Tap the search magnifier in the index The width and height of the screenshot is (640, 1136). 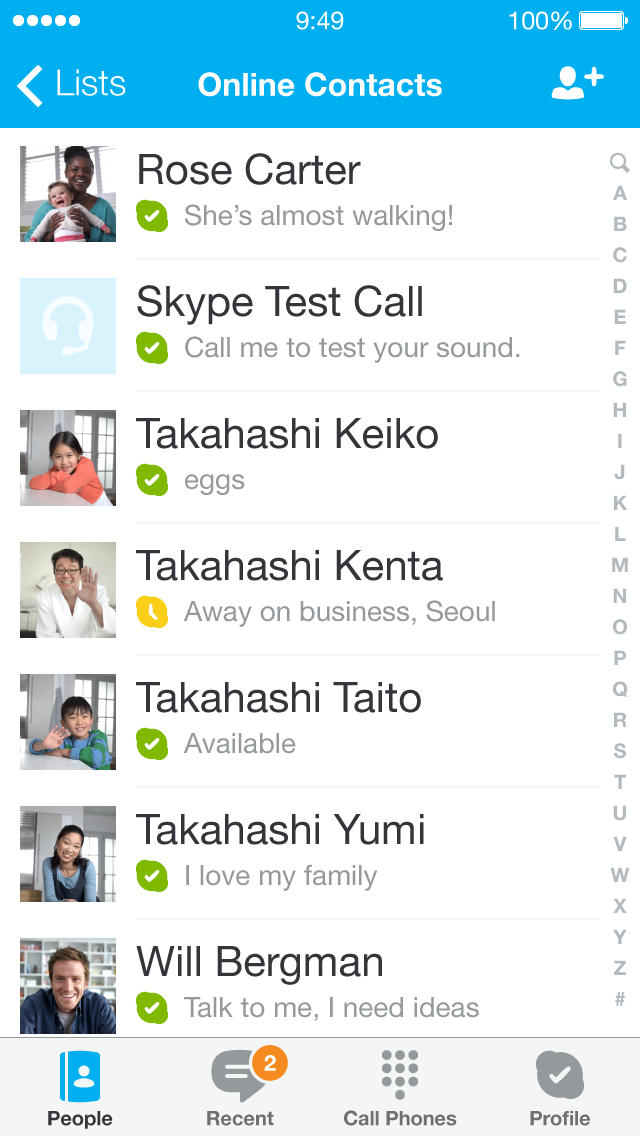click(x=619, y=162)
